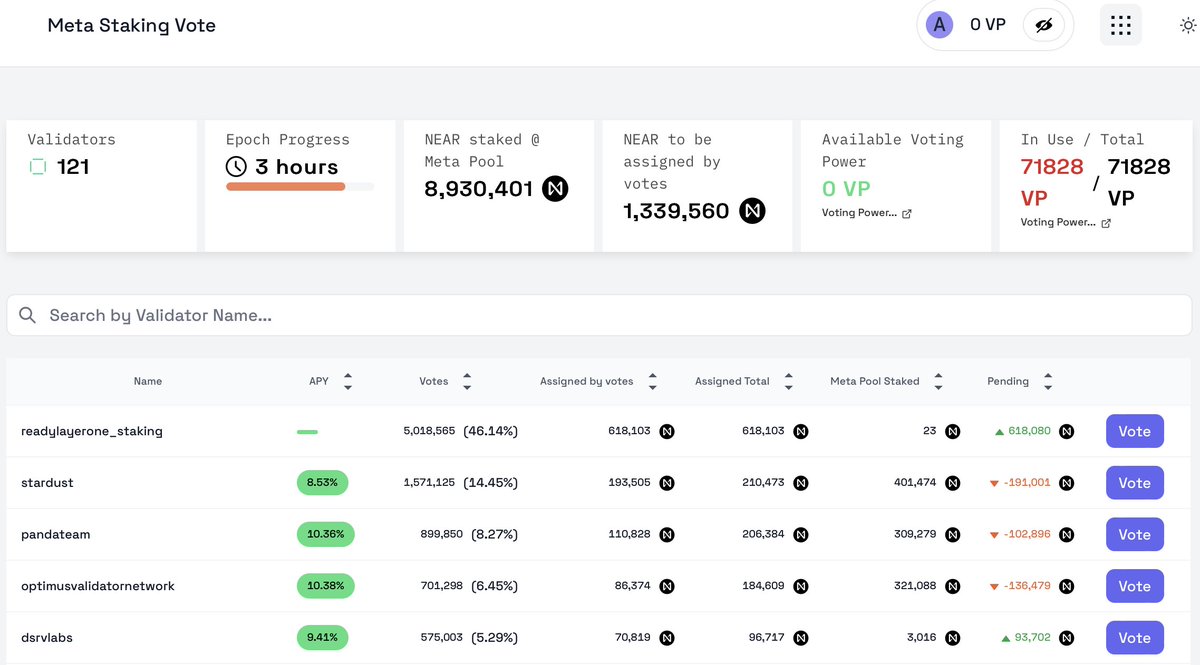Click the red down arrow in stardust pending
The height and width of the screenshot is (665, 1200).
click(x=994, y=484)
